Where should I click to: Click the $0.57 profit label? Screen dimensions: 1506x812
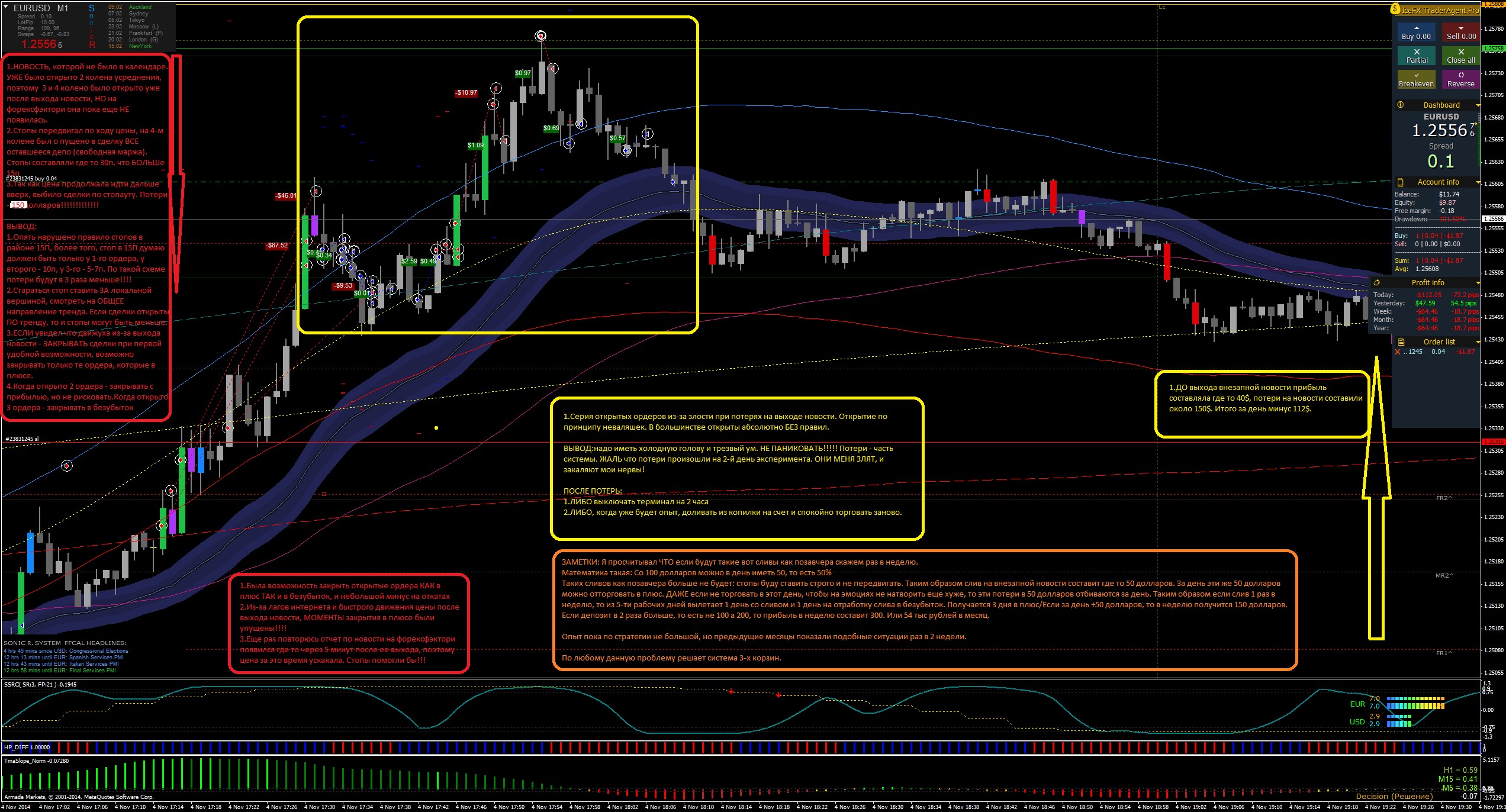[617, 138]
